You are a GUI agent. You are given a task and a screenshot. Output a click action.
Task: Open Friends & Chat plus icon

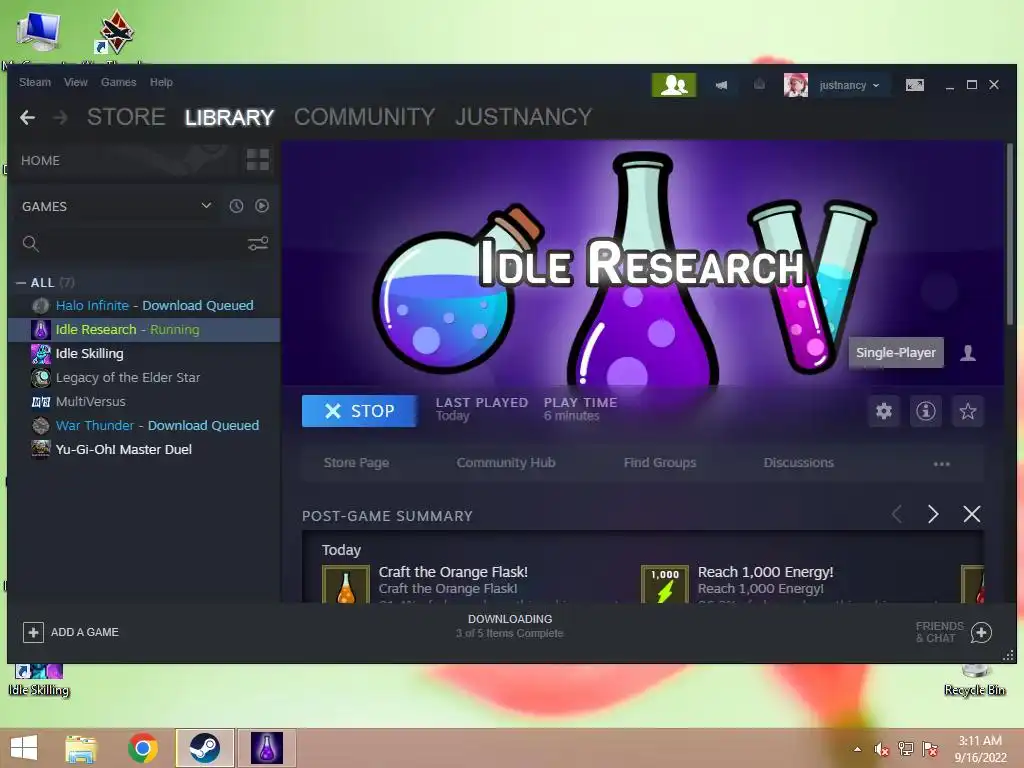click(x=981, y=632)
